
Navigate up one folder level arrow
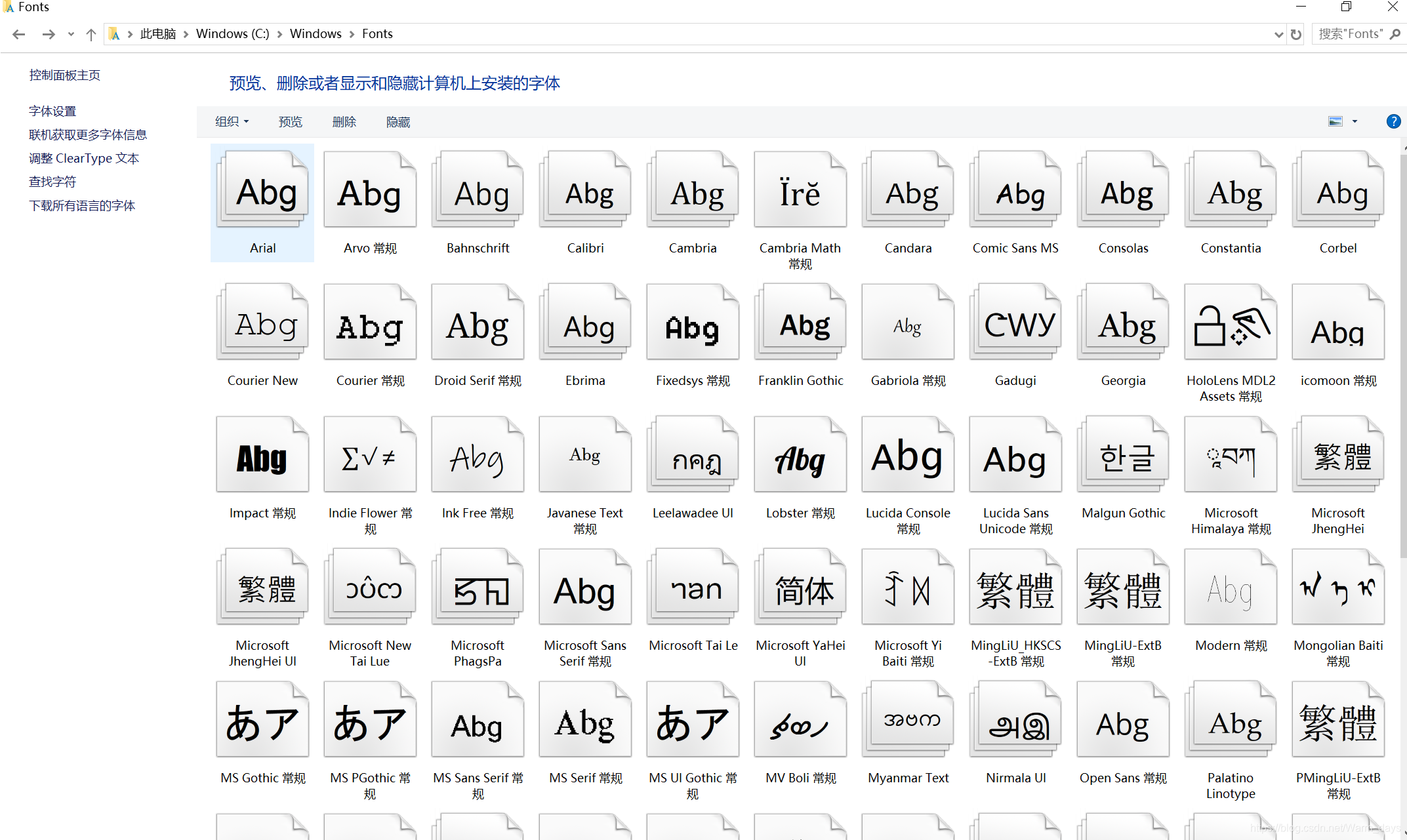91,34
